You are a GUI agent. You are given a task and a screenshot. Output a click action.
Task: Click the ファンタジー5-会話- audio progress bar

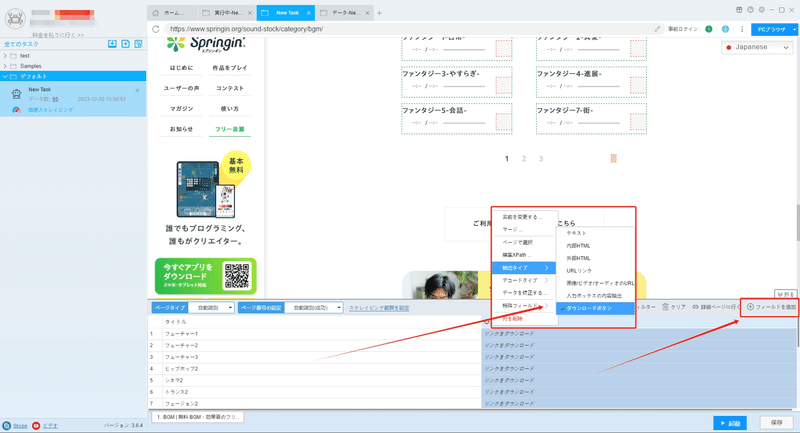[464, 123]
